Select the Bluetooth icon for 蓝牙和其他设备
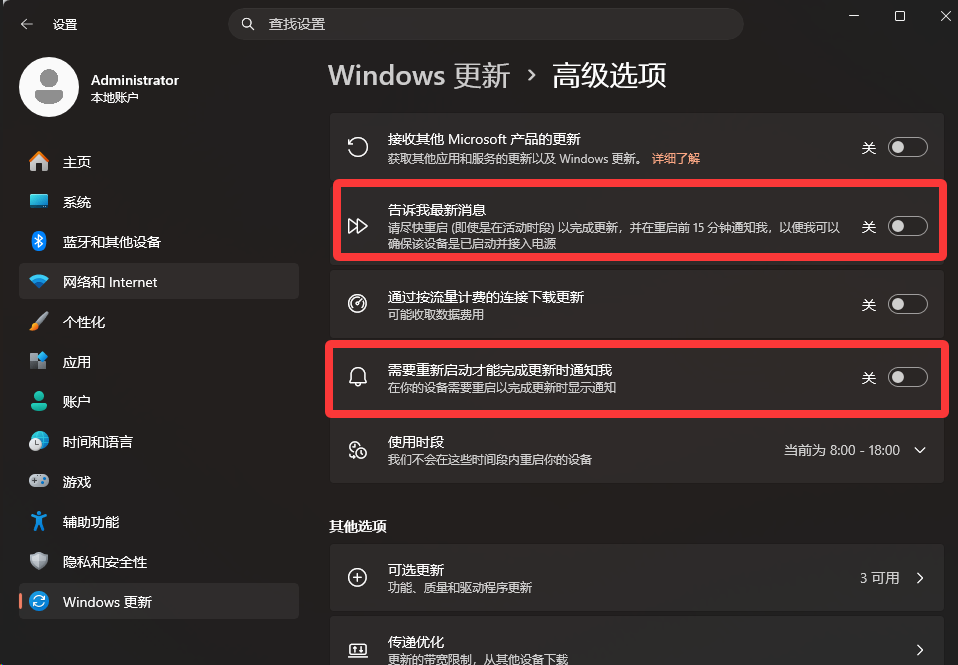Viewport: 958px width, 665px height. pos(38,241)
